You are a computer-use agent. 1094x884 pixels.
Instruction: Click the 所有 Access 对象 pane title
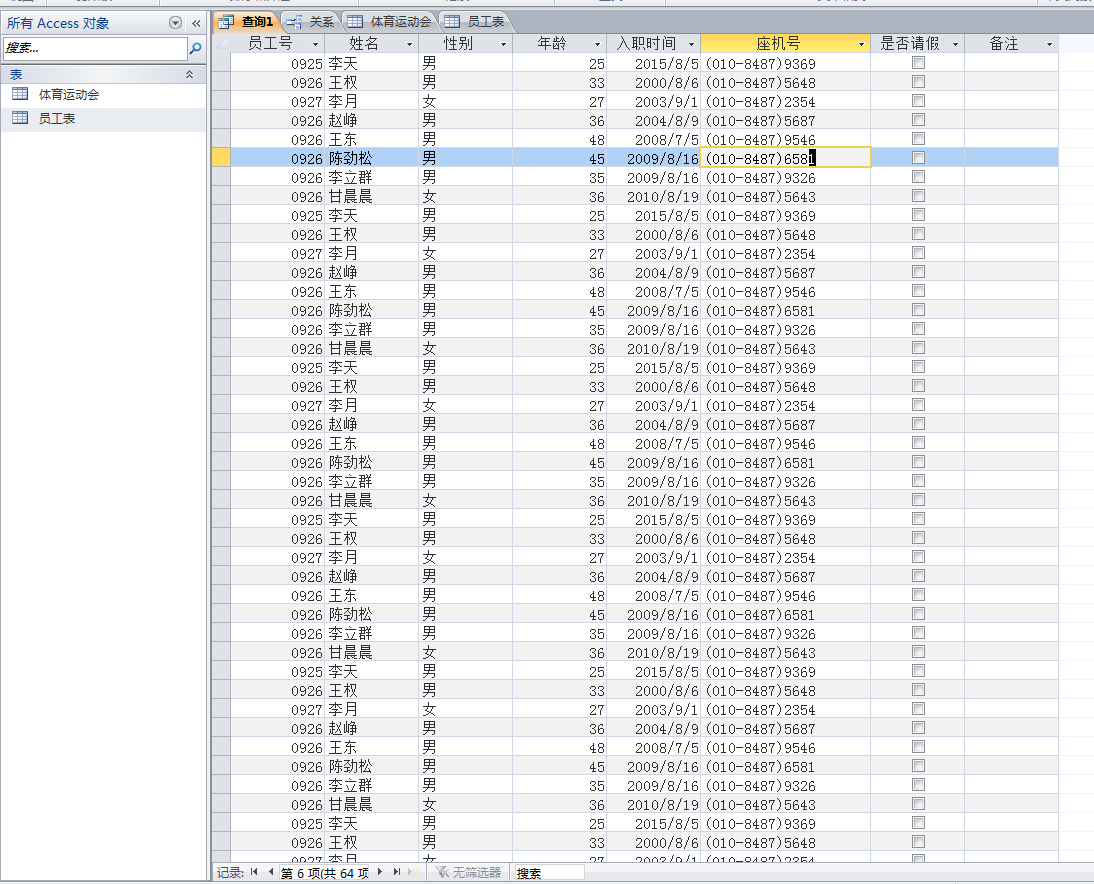click(x=58, y=23)
